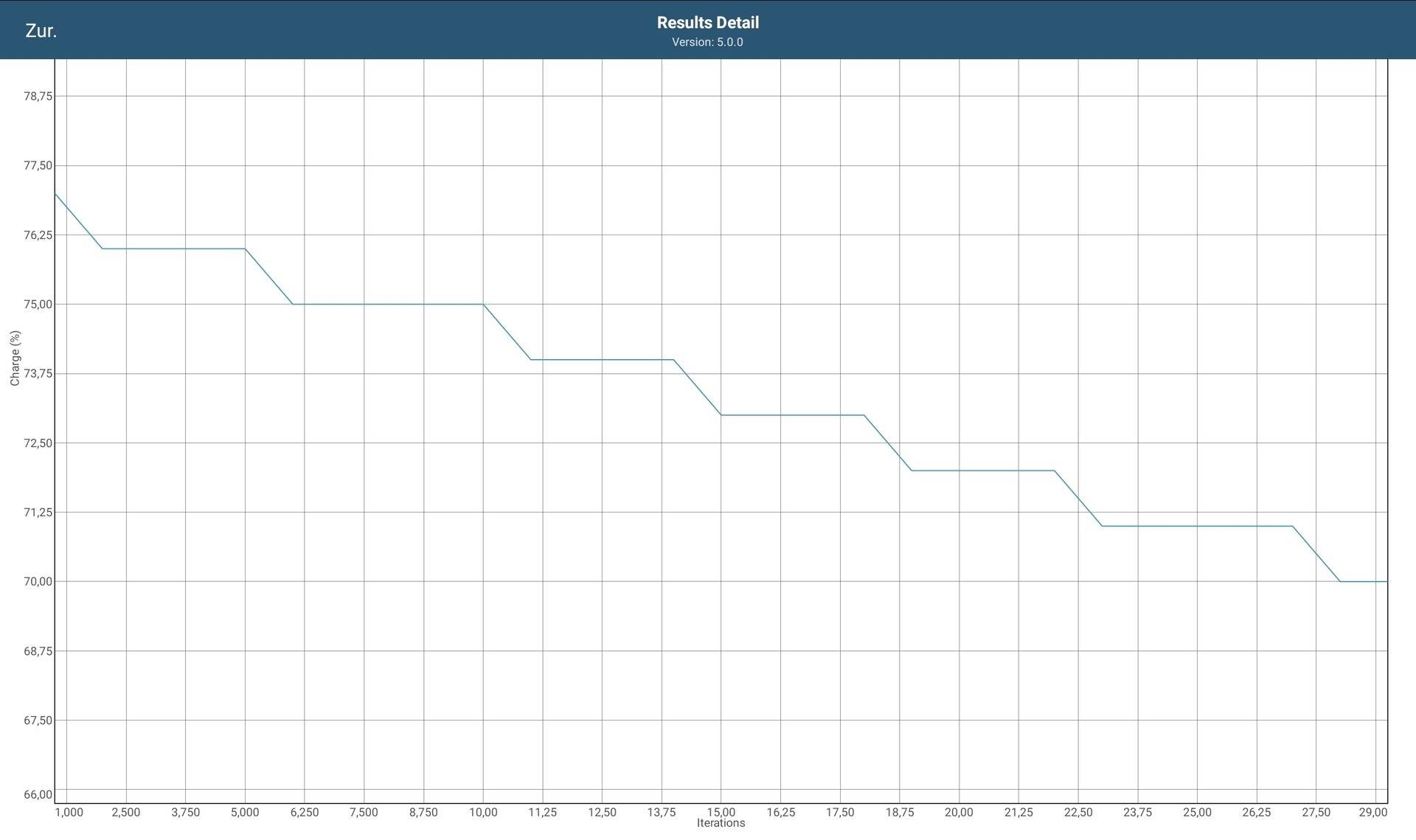The width and height of the screenshot is (1416, 840).
Task: Click the 1,000 x-axis tick label
Action: pos(69,812)
